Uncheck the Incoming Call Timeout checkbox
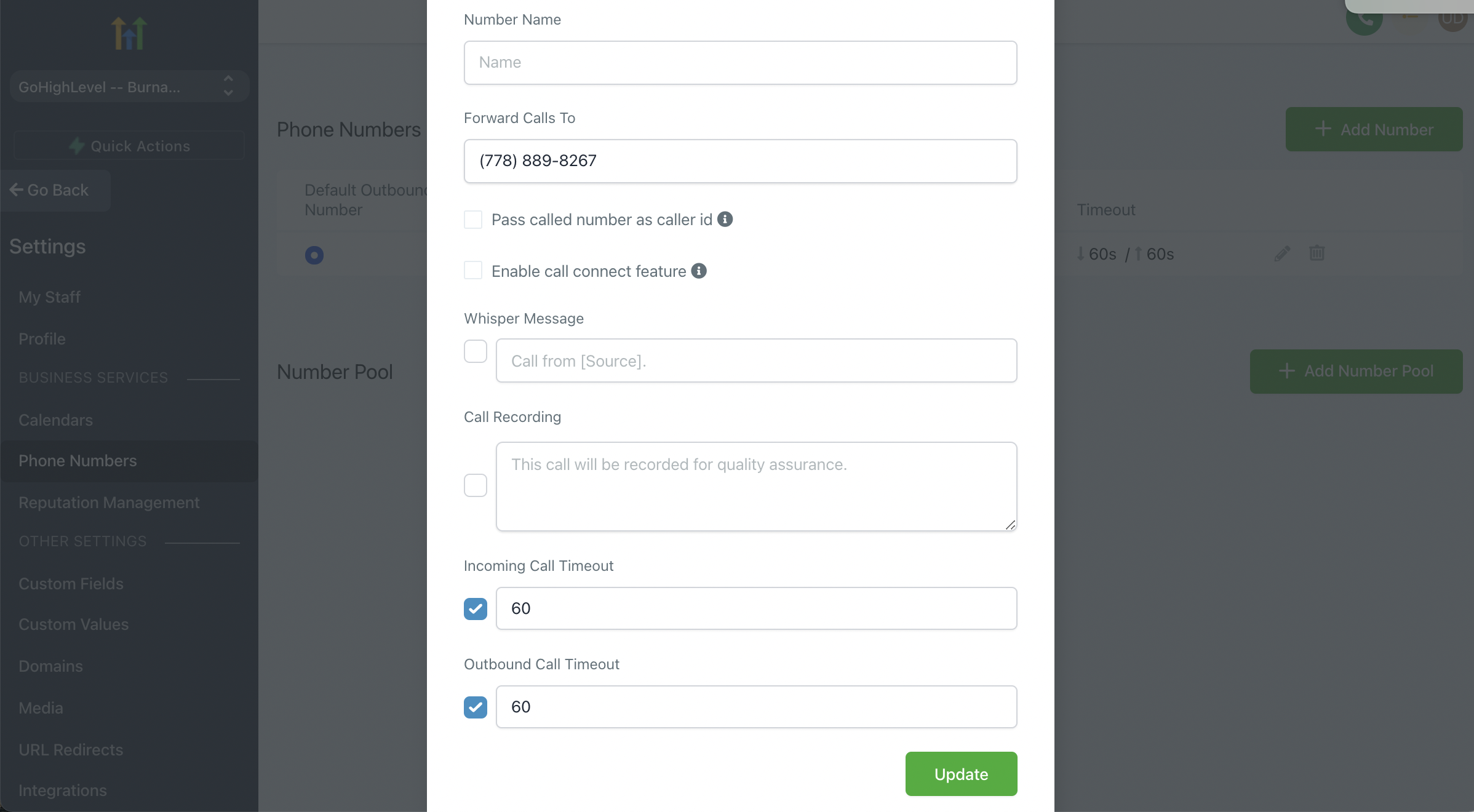Image resolution: width=1474 pixels, height=812 pixels. coord(476,609)
